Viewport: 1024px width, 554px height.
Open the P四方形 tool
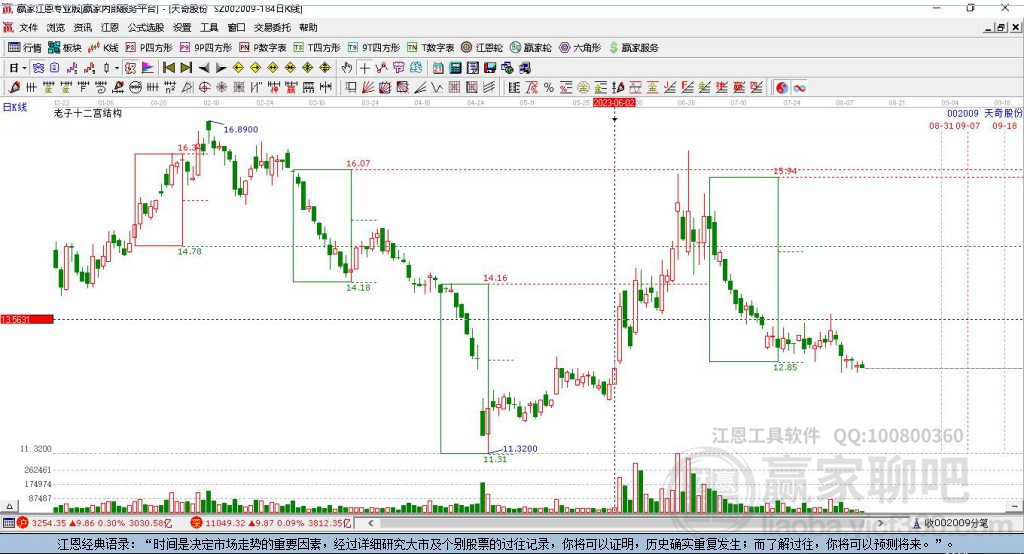(149, 48)
